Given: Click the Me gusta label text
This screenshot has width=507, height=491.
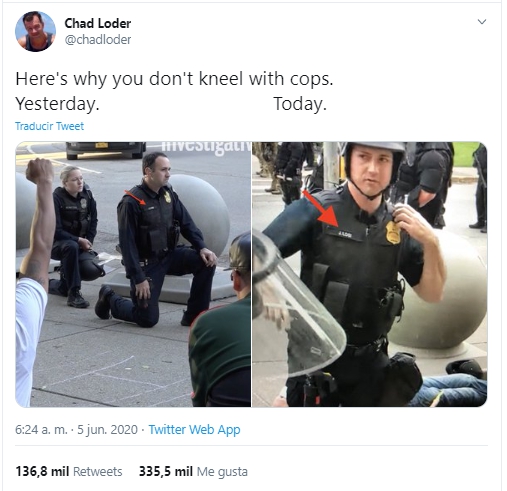Looking at the screenshot, I should 222,472.
